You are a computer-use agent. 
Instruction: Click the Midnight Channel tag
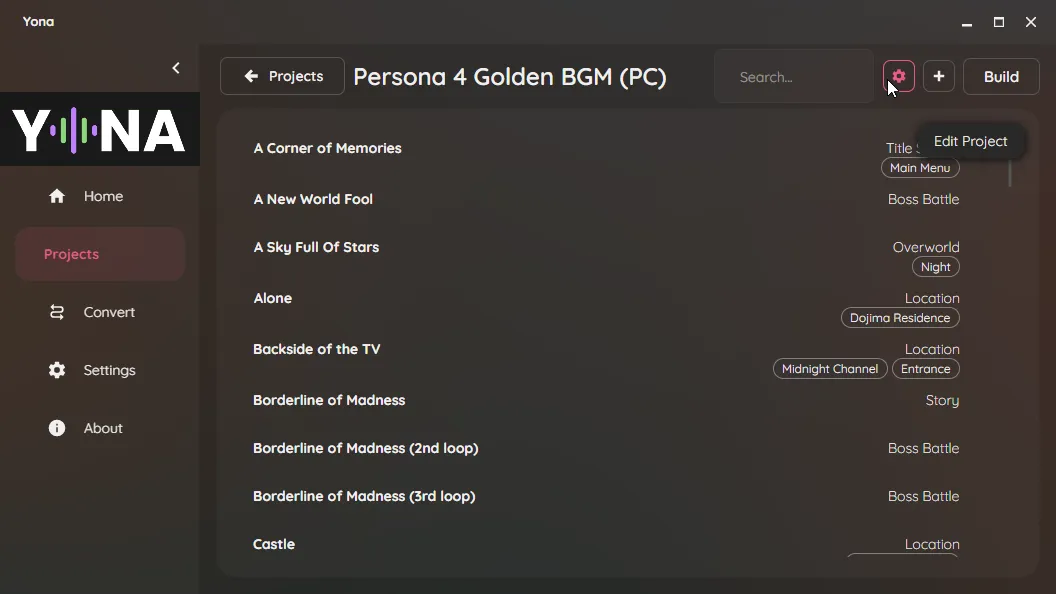click(x=830, y=369)
